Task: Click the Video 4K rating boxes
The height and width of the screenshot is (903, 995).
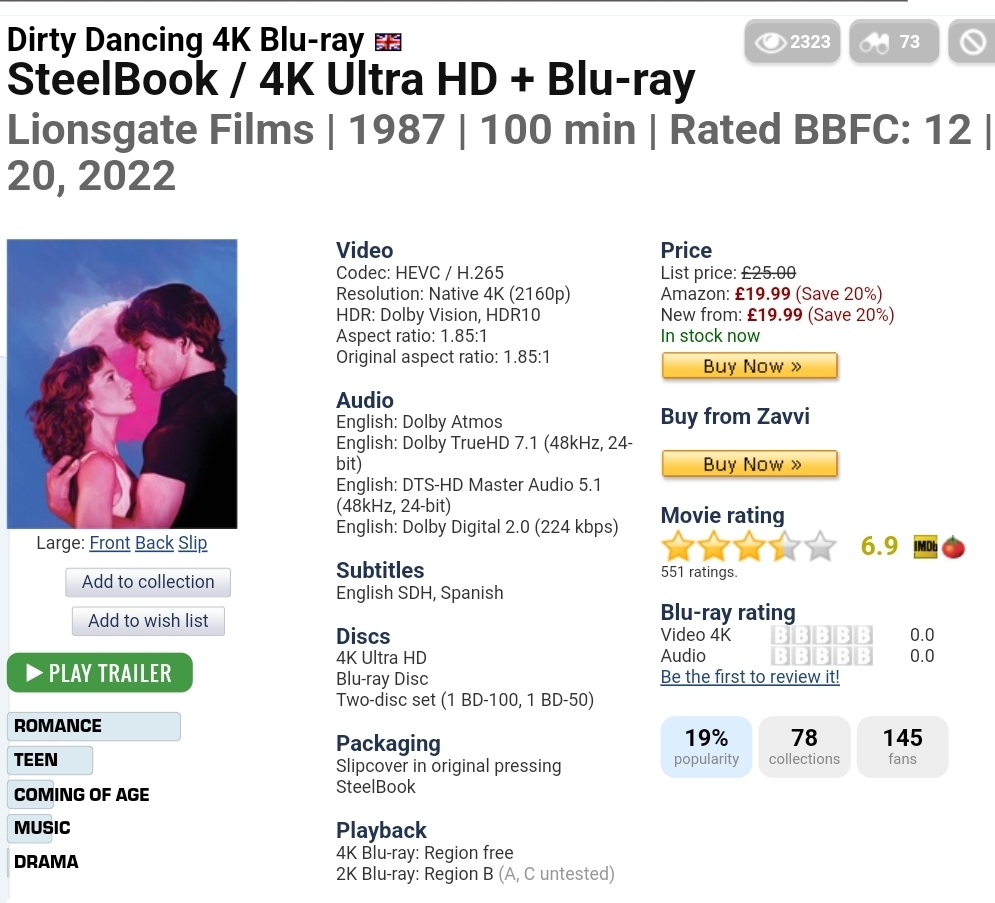Action: pyautogui.click(x=822, y=635)
